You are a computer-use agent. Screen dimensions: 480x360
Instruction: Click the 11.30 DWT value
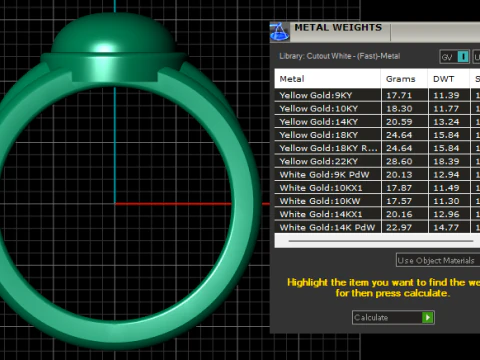coord(446,201)
